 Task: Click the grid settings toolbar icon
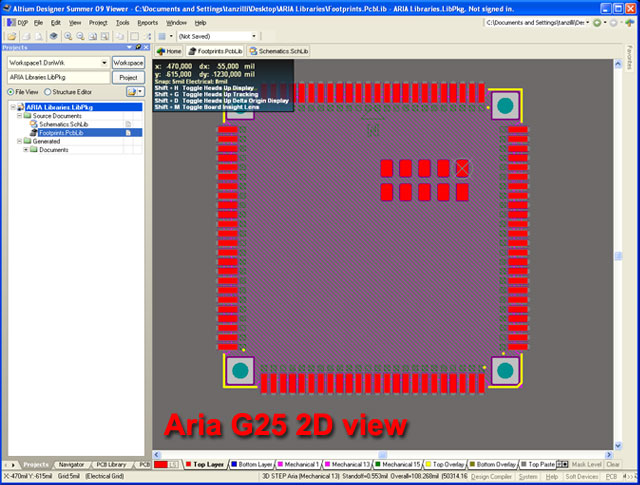[162, 36]
